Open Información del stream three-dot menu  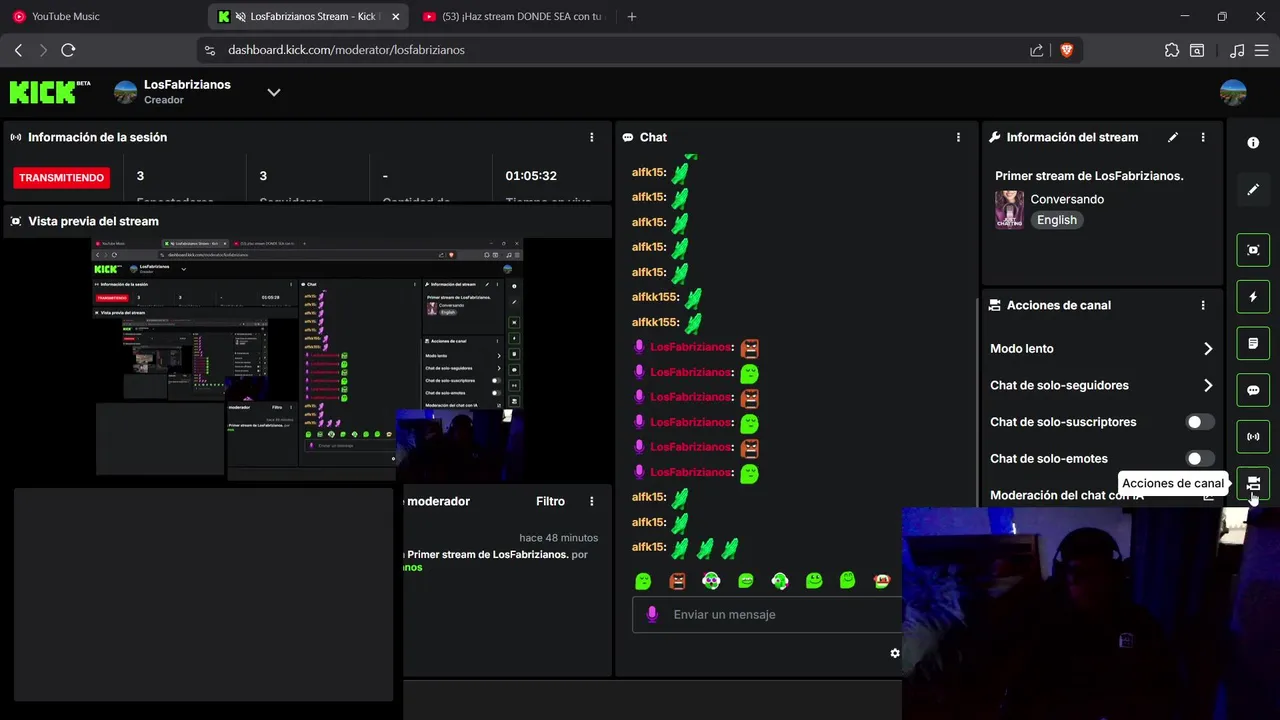pos(1203,137)
